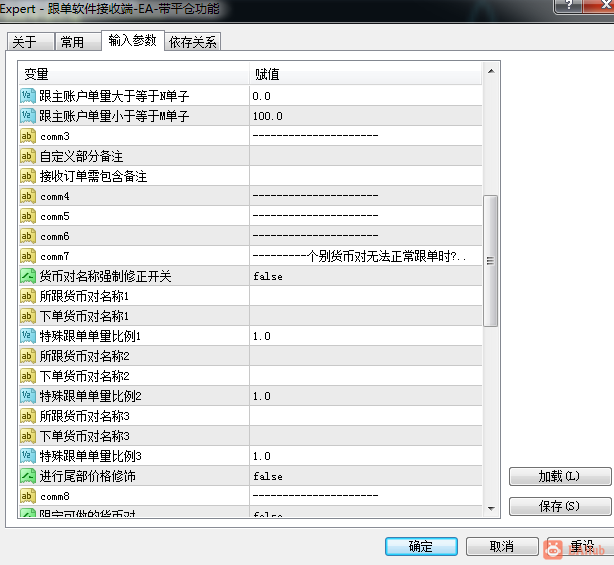Click the empty value cell of 自定义部分备注

coord(366,156)
